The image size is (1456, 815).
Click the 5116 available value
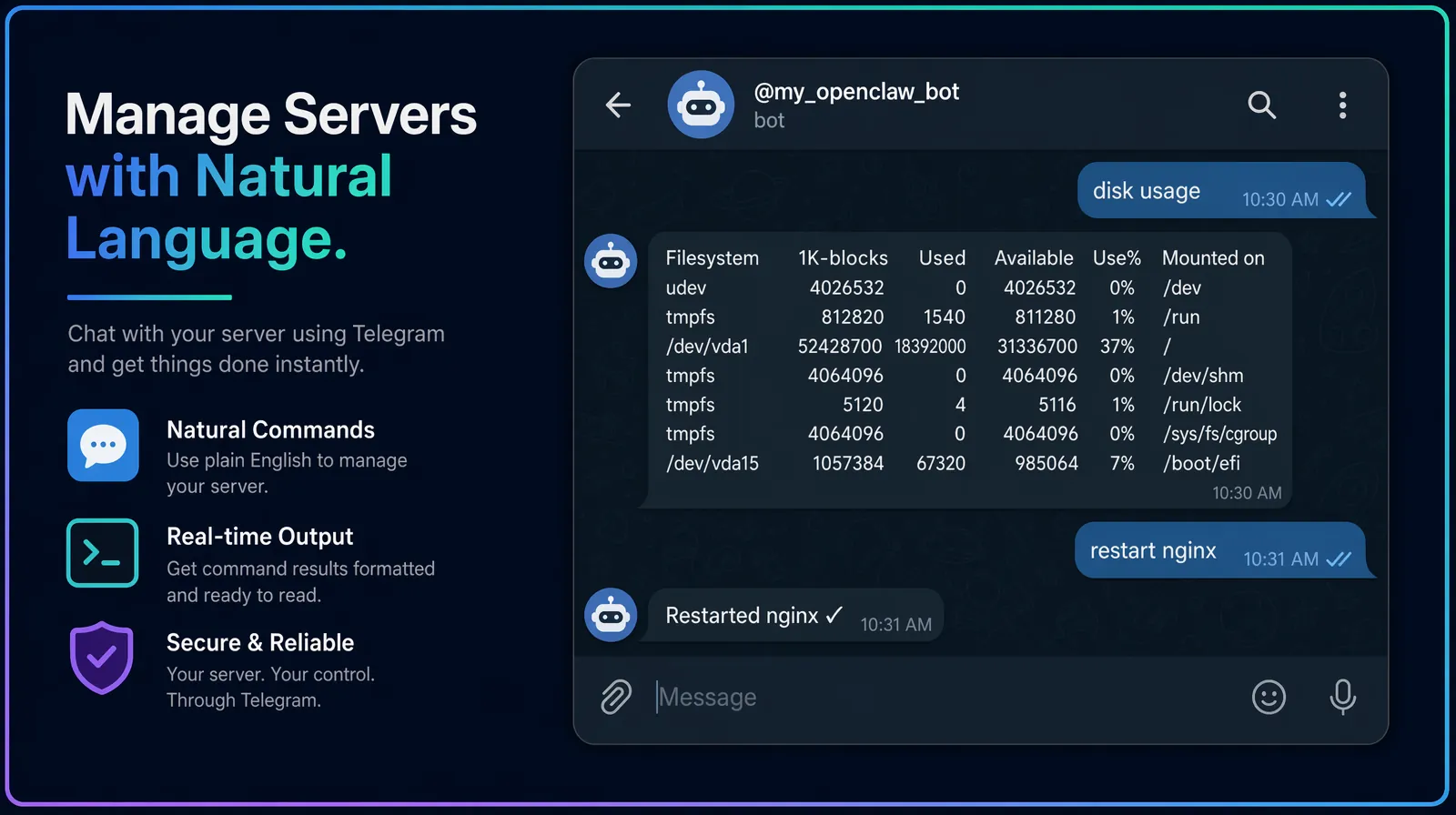[1057, 405]
